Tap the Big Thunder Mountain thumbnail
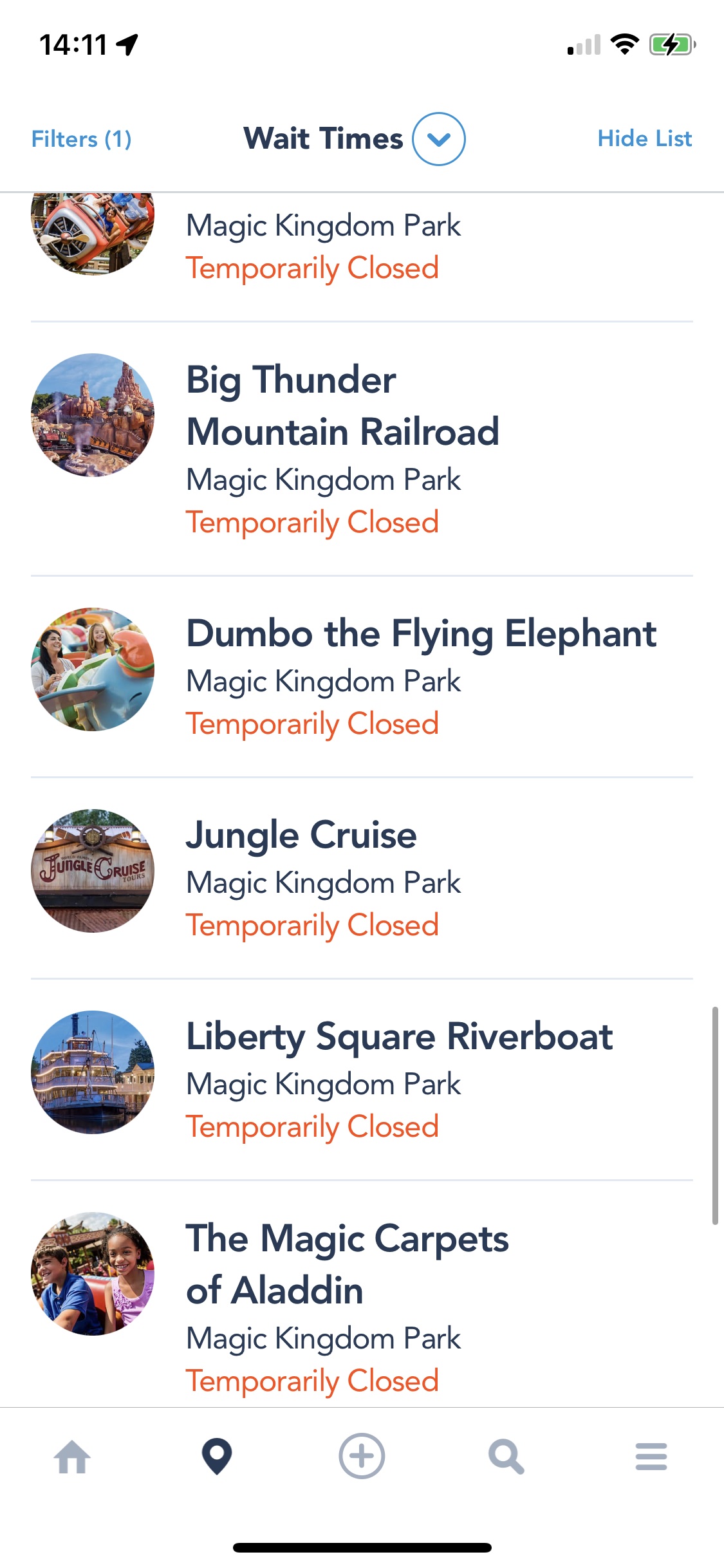The height and width of the screenshot is (1568, 724). pyautogui.click(x=93, y=415)
